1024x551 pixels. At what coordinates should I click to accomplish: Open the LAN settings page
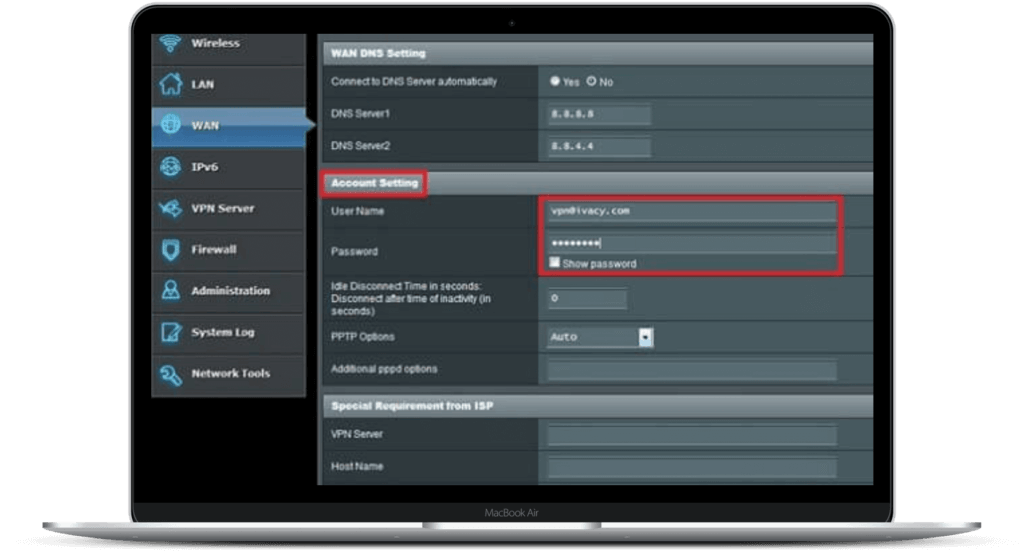[229, 85]
